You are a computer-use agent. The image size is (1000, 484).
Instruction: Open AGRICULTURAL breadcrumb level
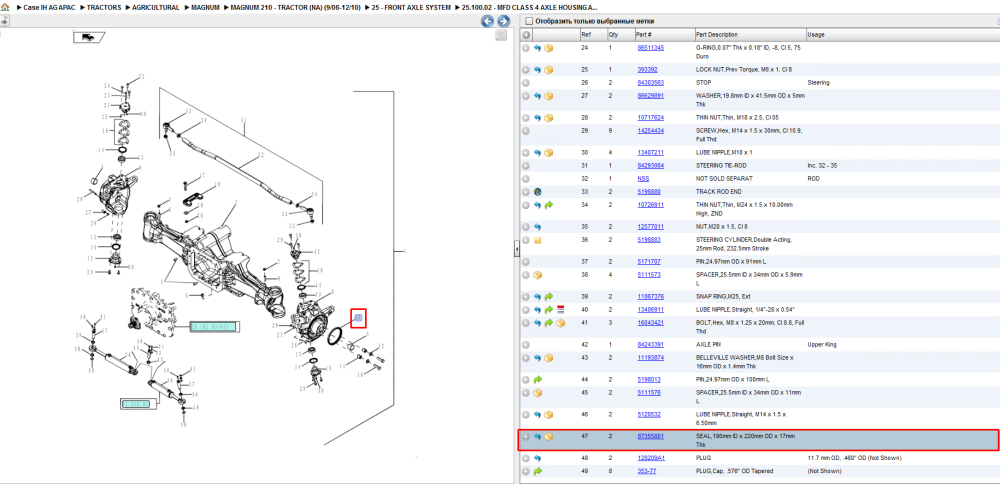tap(155, 7)
